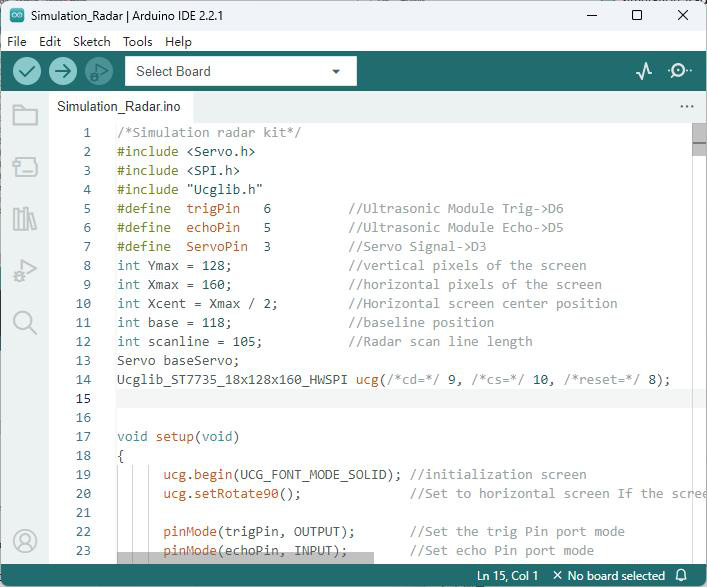Click pinMode(trigPin, OUTPUT) statement
Image resolution: width=707 pixels, height=587 pixels.
pyautogui.click(x=259, y=532)
